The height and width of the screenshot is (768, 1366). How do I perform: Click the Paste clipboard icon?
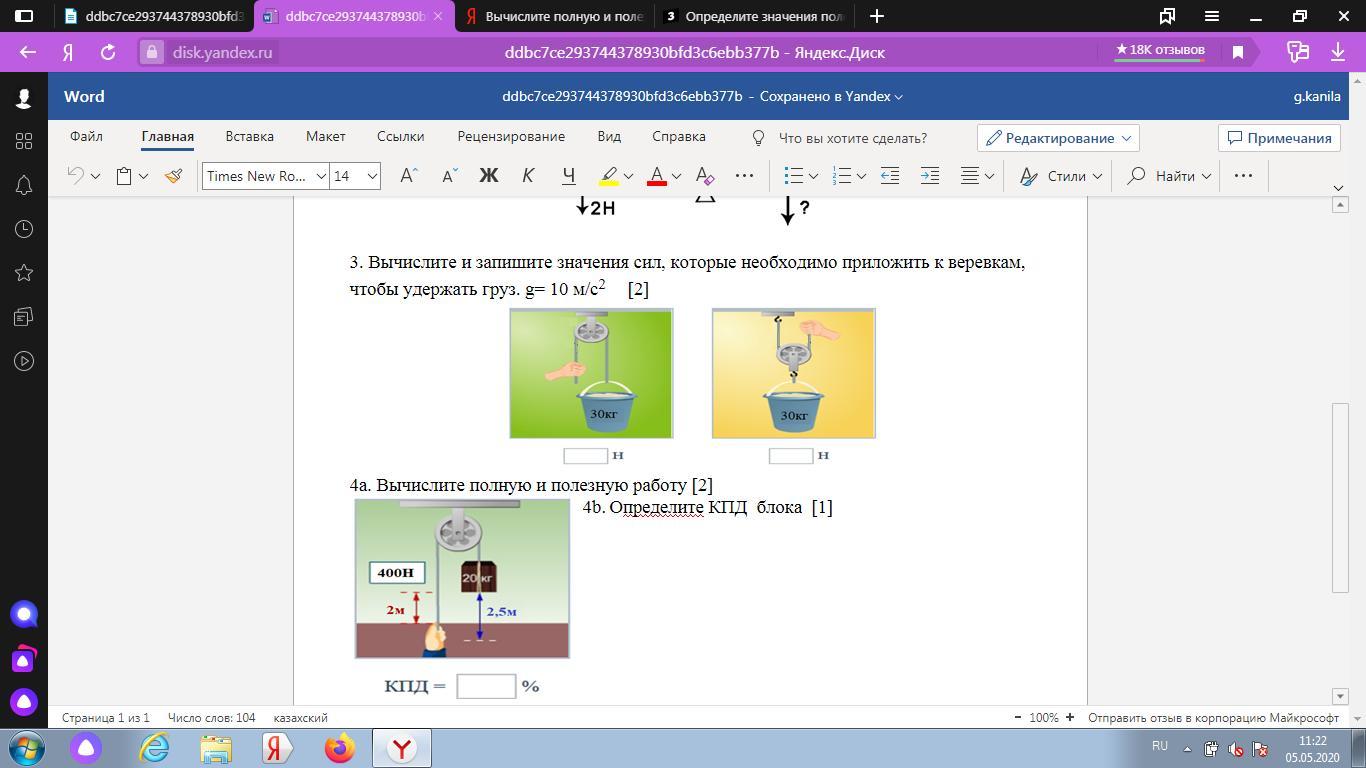click(x=124, y=176)
